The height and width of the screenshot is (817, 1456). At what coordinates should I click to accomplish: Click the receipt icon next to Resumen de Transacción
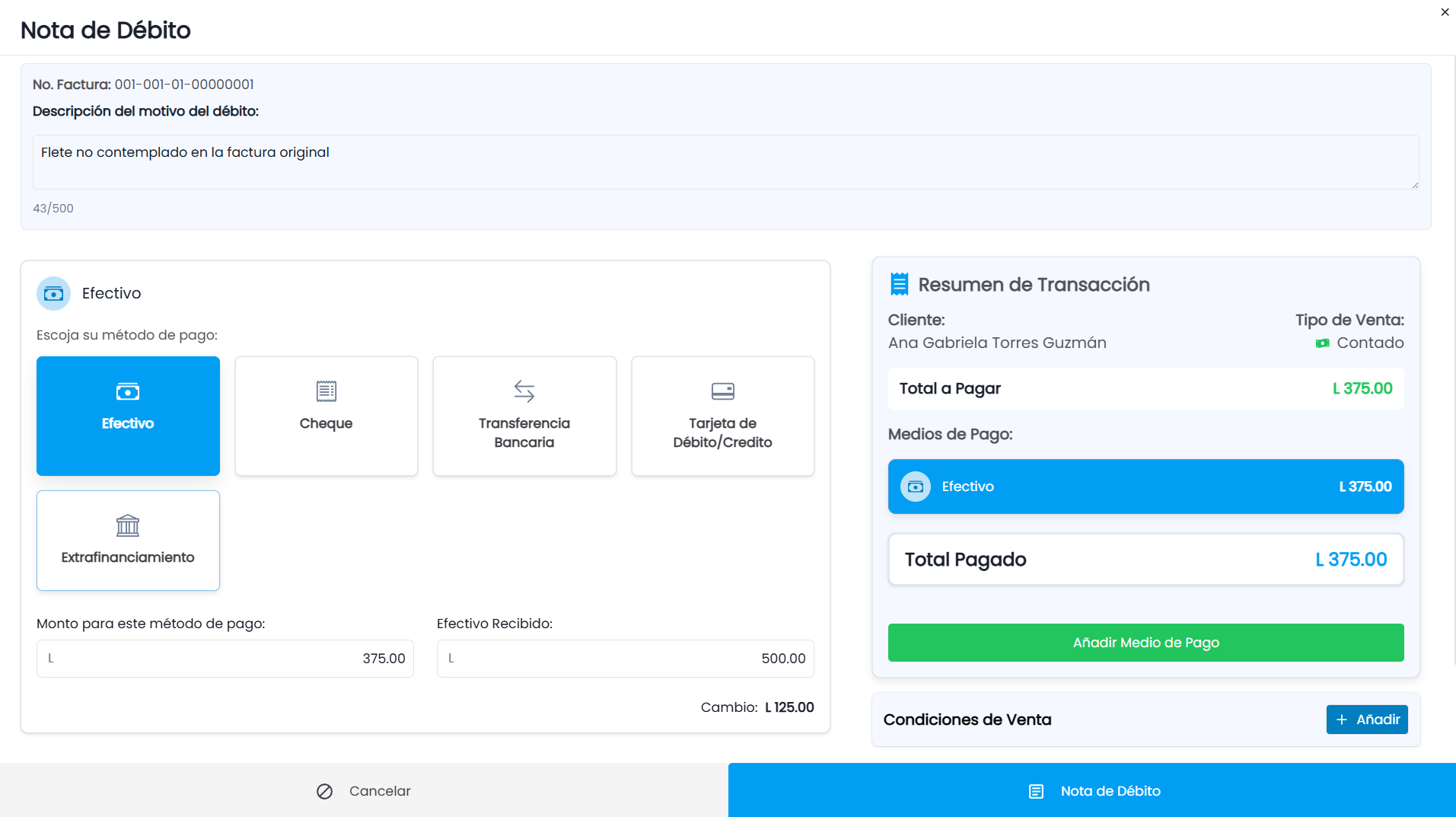[x=899, y=285]
